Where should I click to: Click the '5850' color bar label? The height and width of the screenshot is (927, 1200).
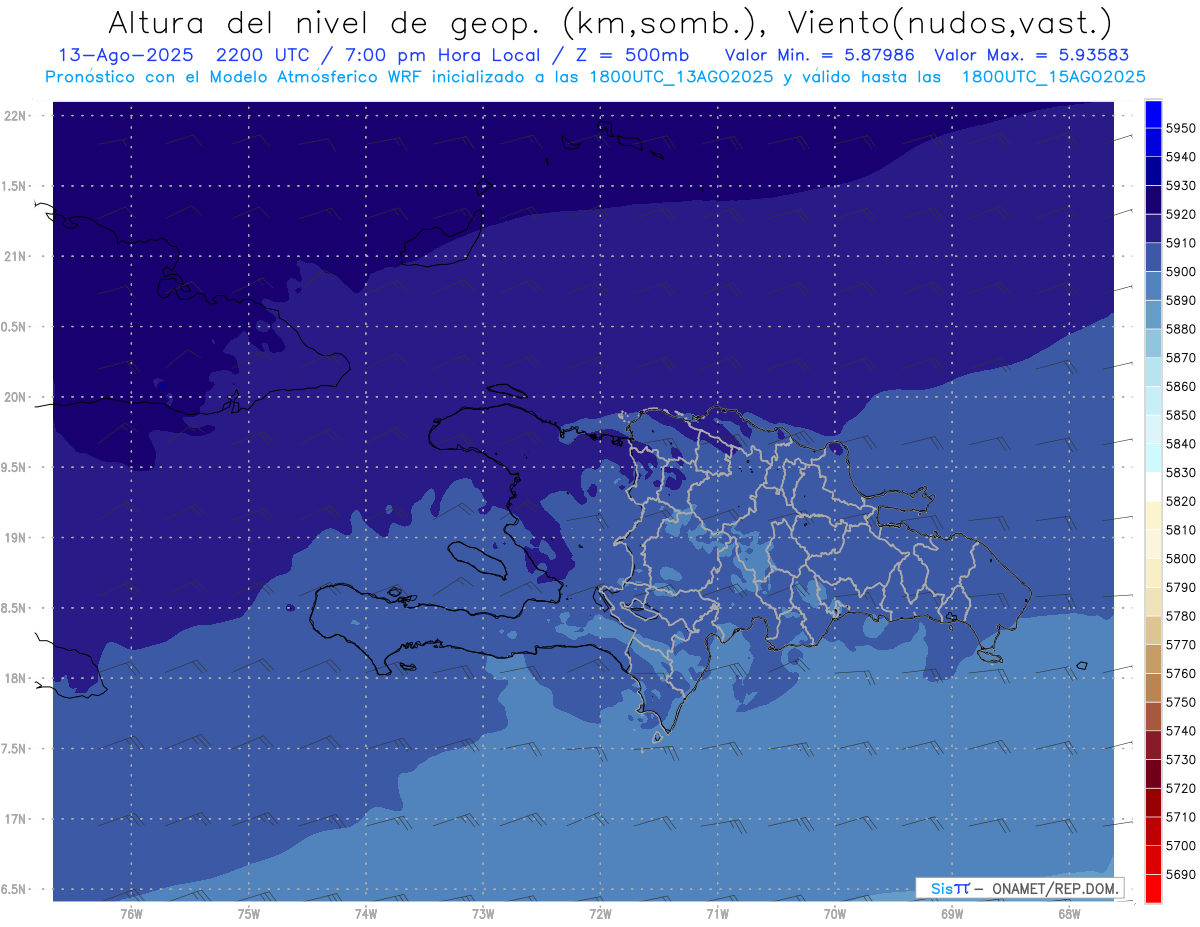click(x=1181, y=415)
